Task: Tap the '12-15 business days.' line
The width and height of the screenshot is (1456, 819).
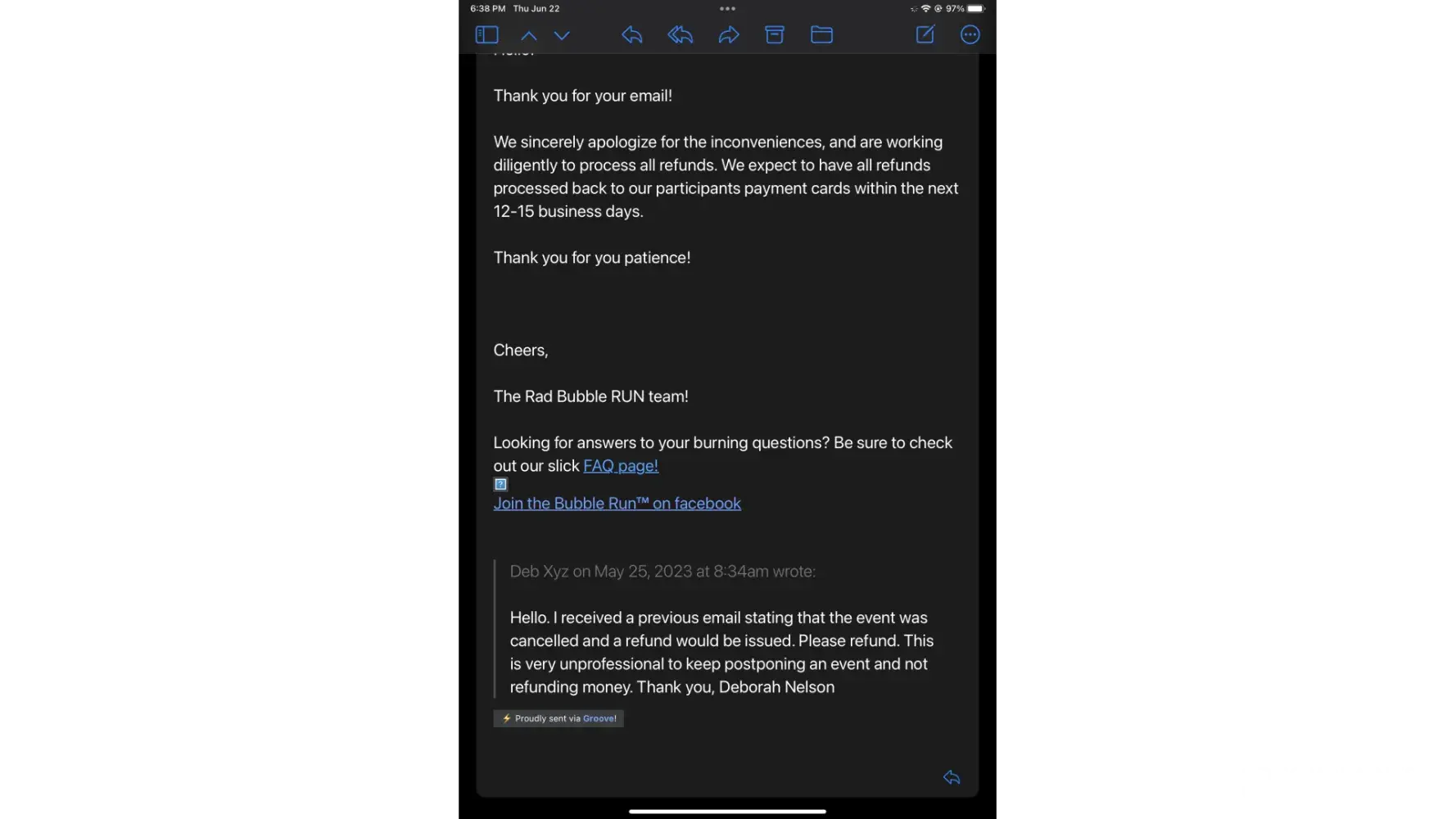Action: point(568,211)
